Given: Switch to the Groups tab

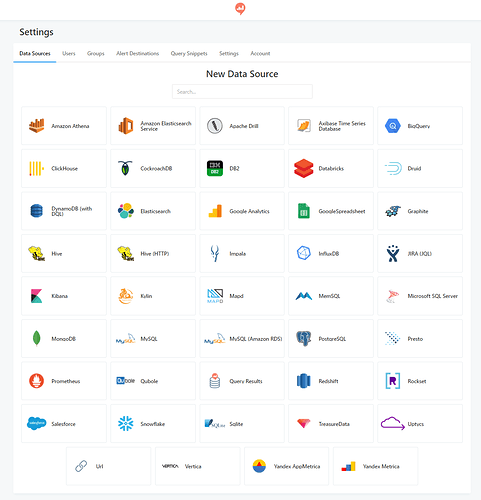Looking at the screenshot, I should tap(96, 53).
